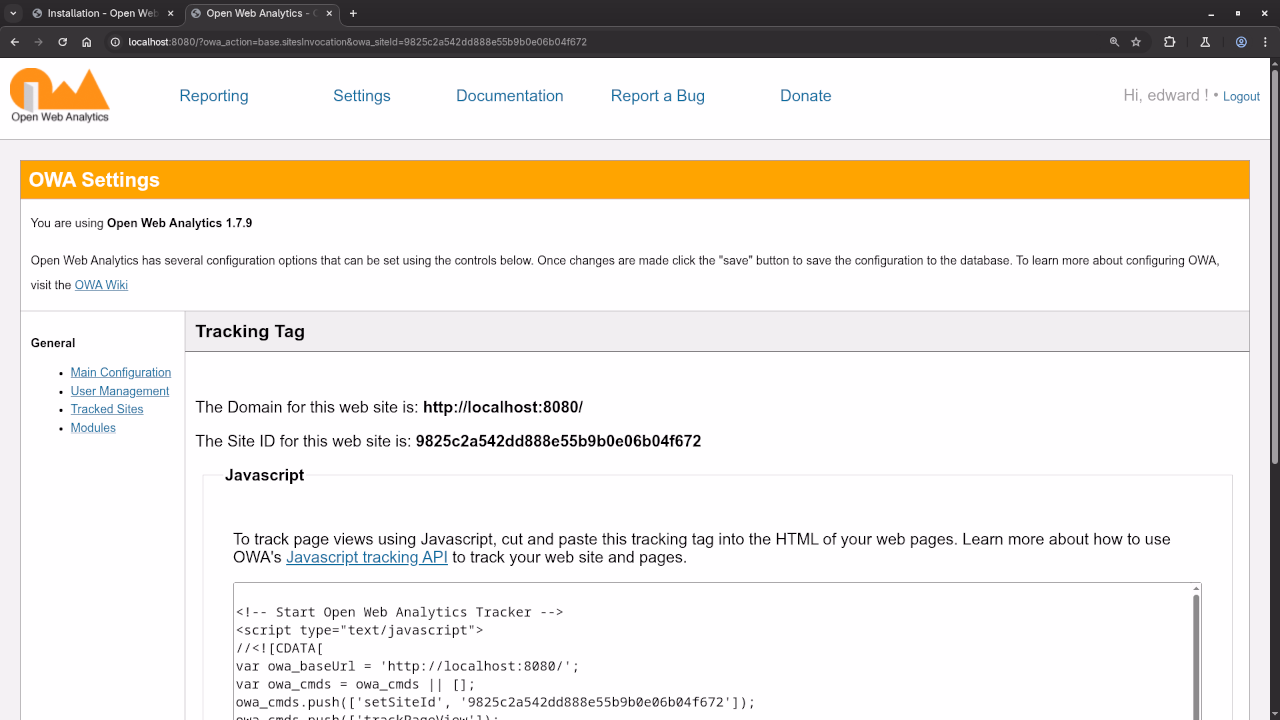Image resolution: width=1280 pixels, height=720 pixels.
Task: Open the zoom magnifier icon in address bar
Action: tap(1114, 42)
